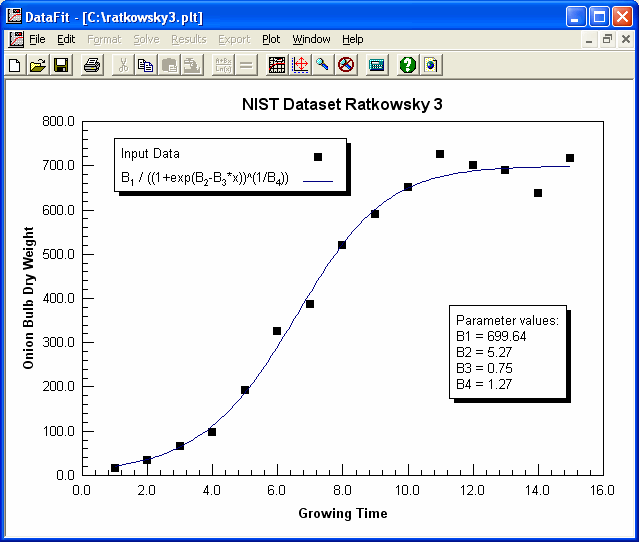Viewport: 639px width, 542px height.
Task: Click the Onion Bulb Dry Weight y-axis label
Action: pyautogui.click(x=29, y=298)
